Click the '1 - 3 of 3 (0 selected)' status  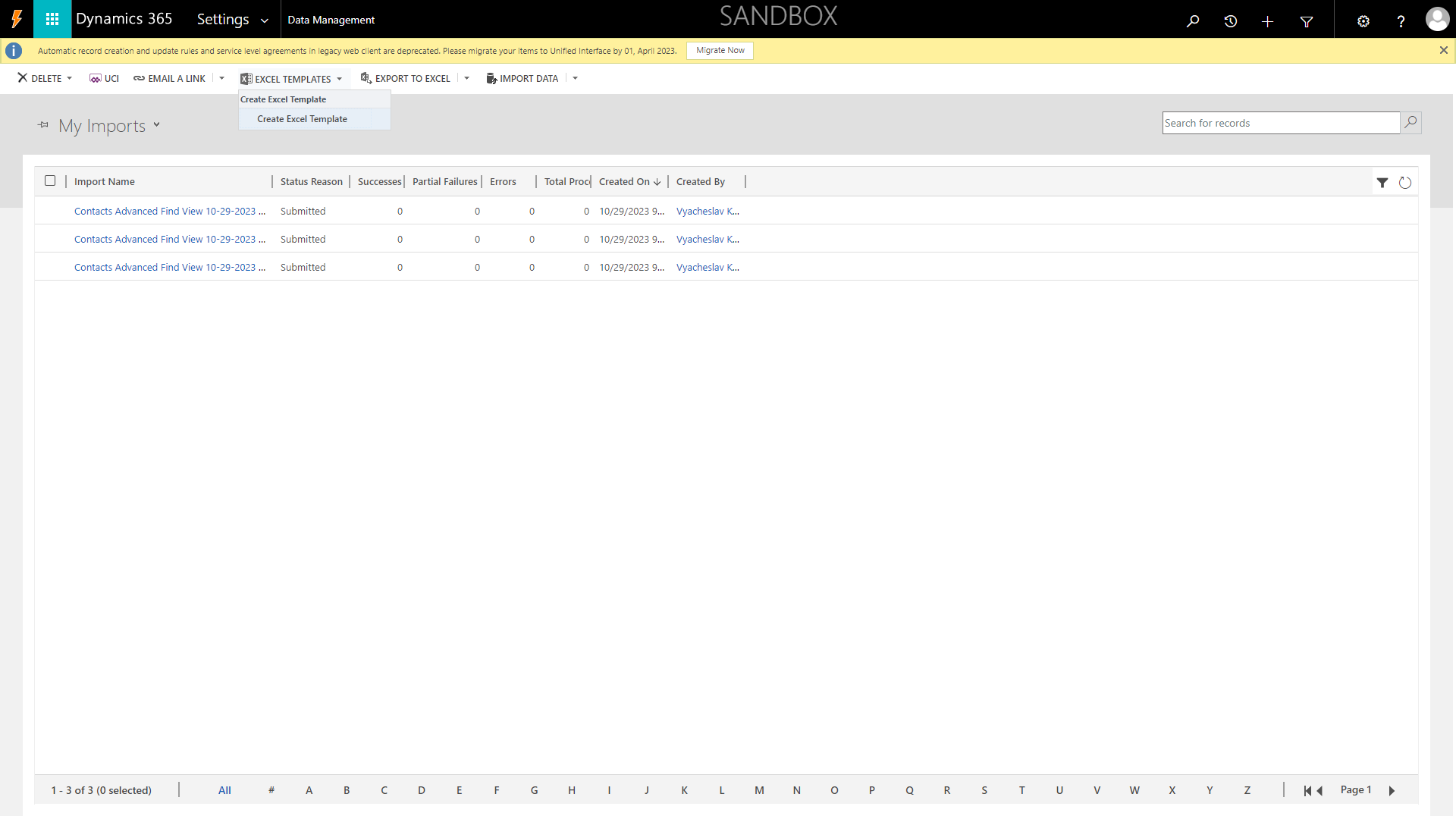point(101,790)
